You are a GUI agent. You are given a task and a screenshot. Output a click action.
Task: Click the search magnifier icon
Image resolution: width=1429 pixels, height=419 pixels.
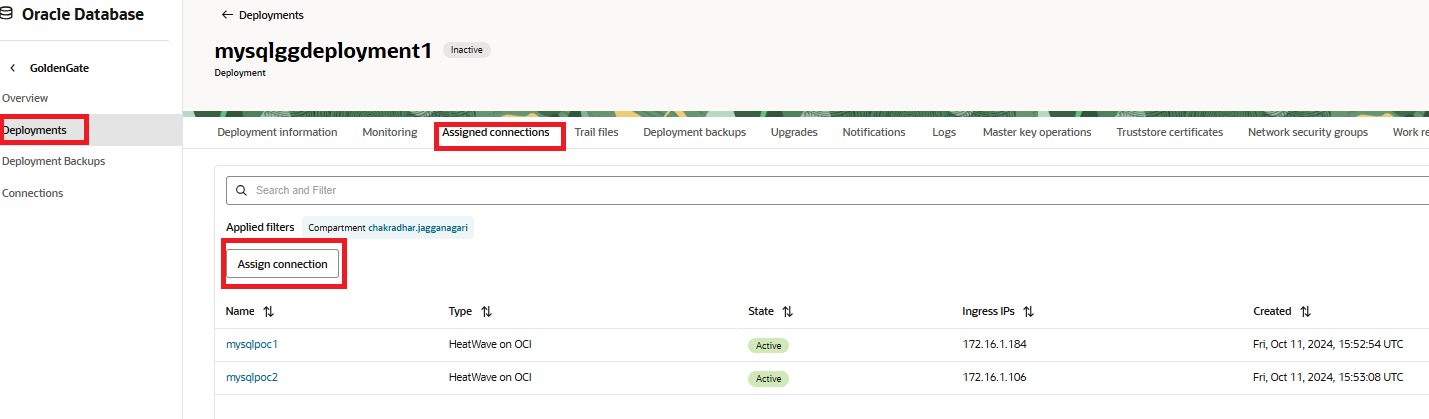tap(241, 190)
